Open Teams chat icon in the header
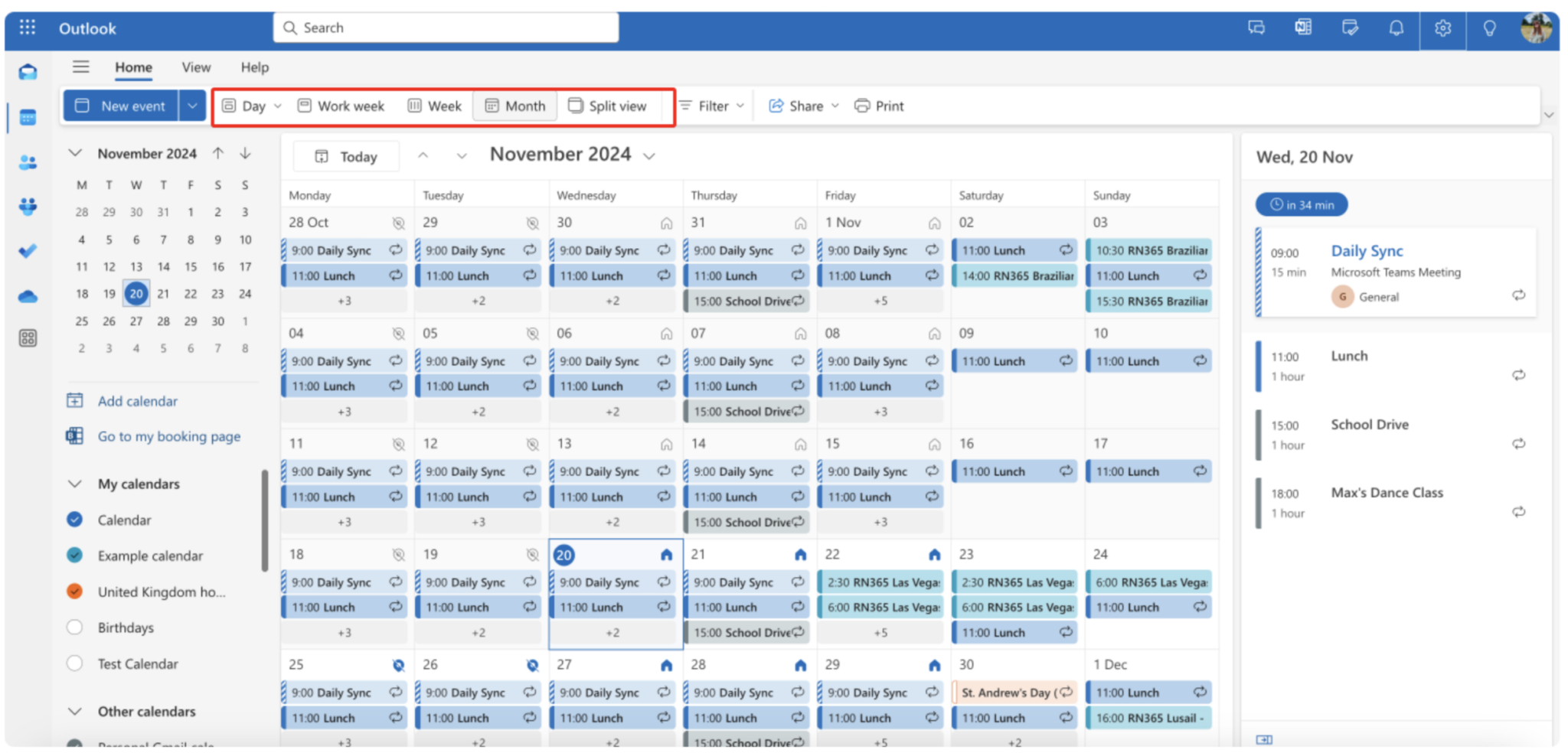The height and width of the screenshot is (753, 1568). tap(1256, 28)
